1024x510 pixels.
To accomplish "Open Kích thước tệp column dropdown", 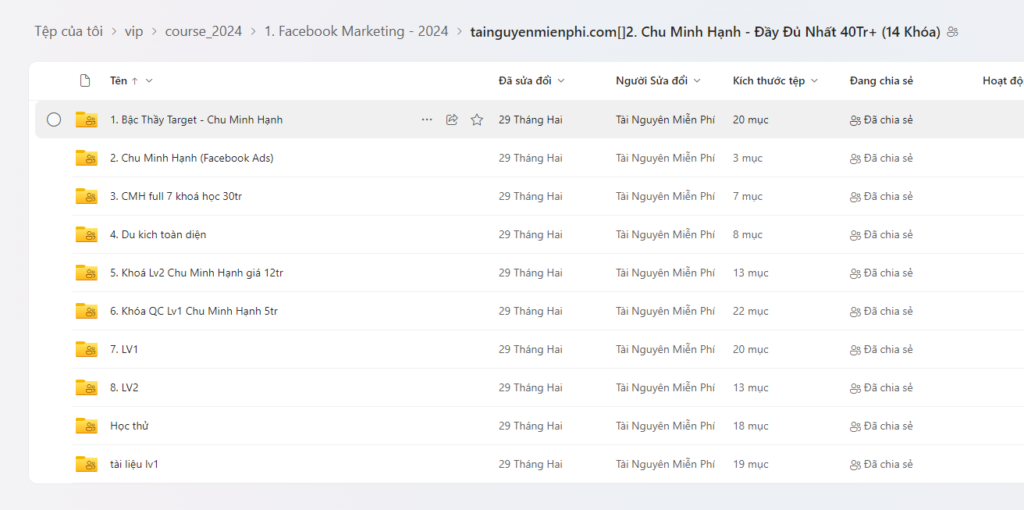I will [814, 81].
